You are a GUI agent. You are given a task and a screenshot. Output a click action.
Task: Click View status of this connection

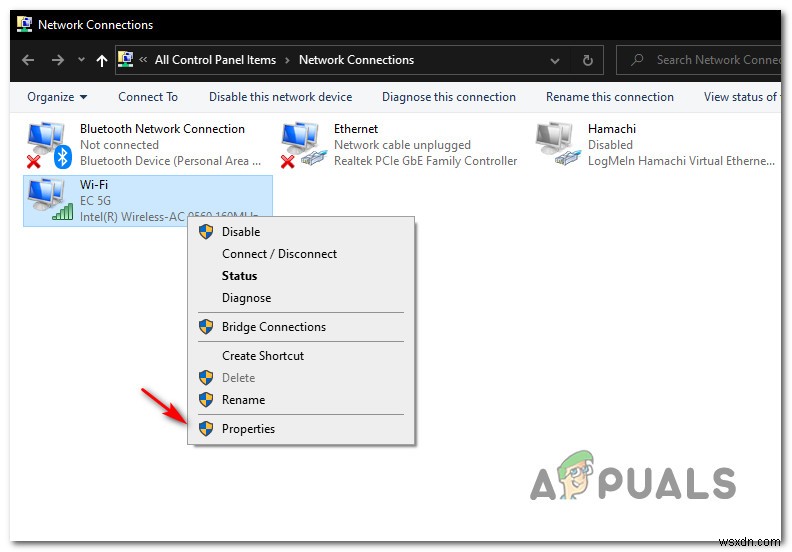click(x=742, y=97)
